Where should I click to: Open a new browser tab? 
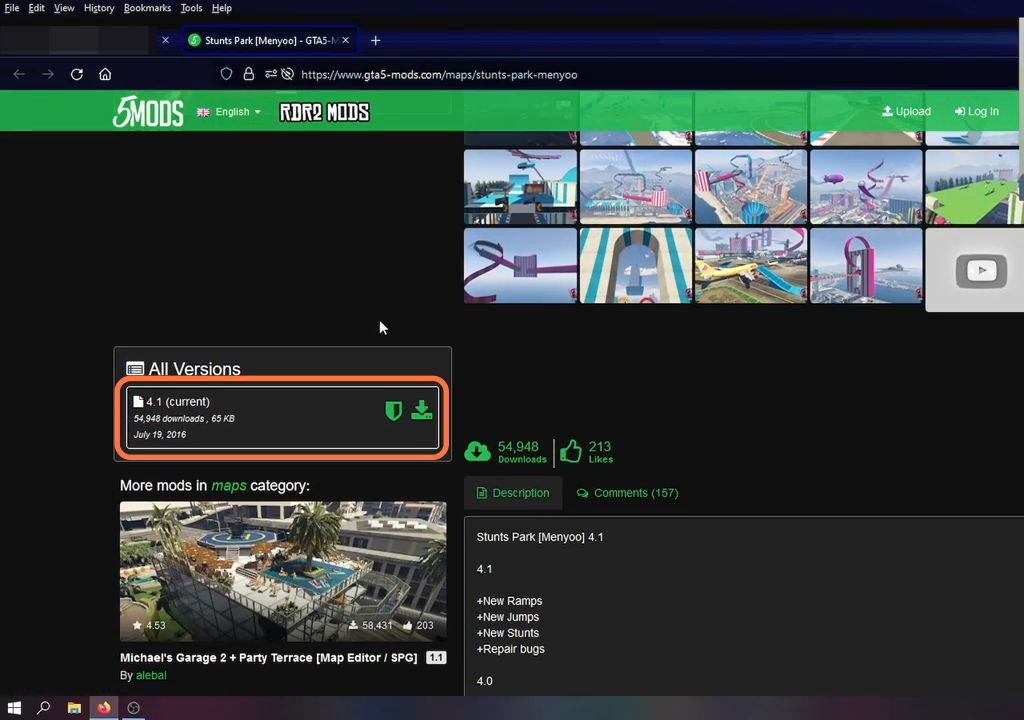point(376,41)
